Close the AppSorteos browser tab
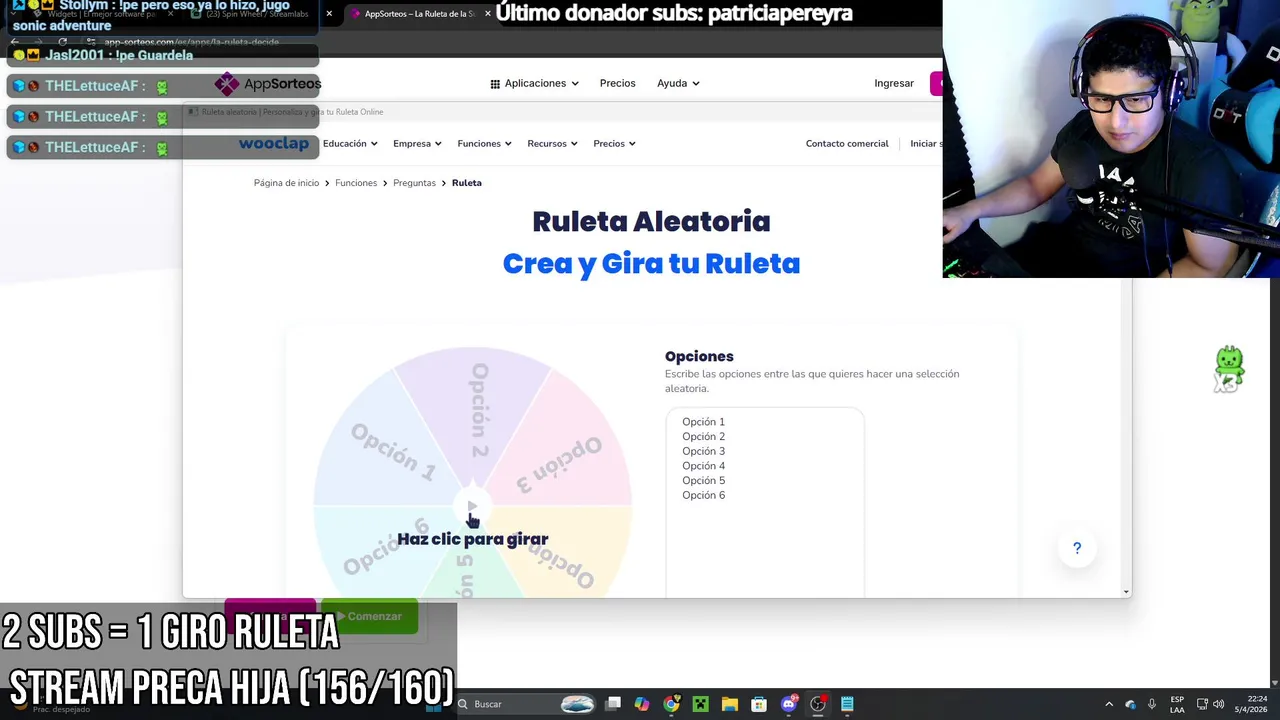The height and width of the screenshot is (720, 1280). pos(487,14)
